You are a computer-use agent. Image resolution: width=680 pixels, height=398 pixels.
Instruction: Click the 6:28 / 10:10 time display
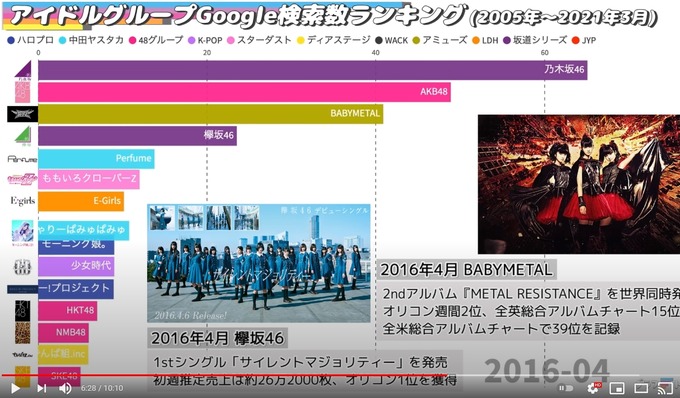pos(102,388)
